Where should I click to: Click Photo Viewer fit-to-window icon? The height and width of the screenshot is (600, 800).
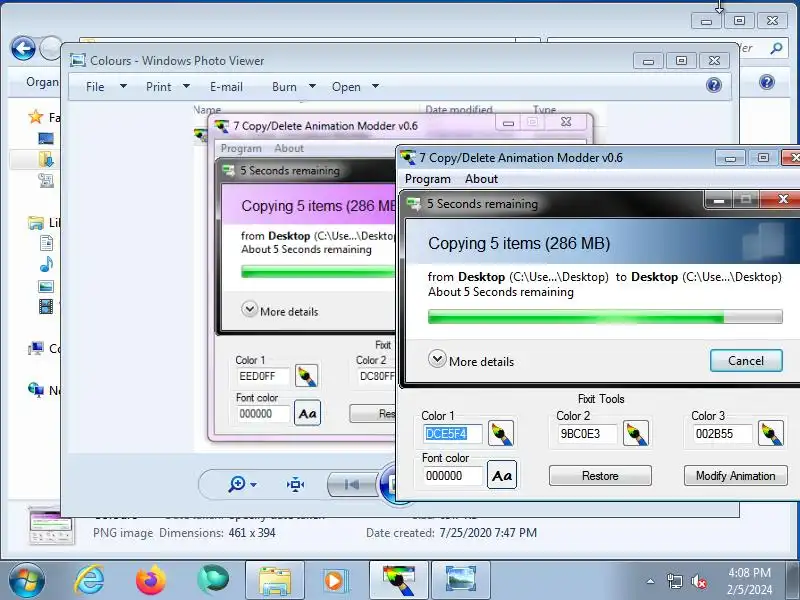pyautogui.click(x=295, y=484)
